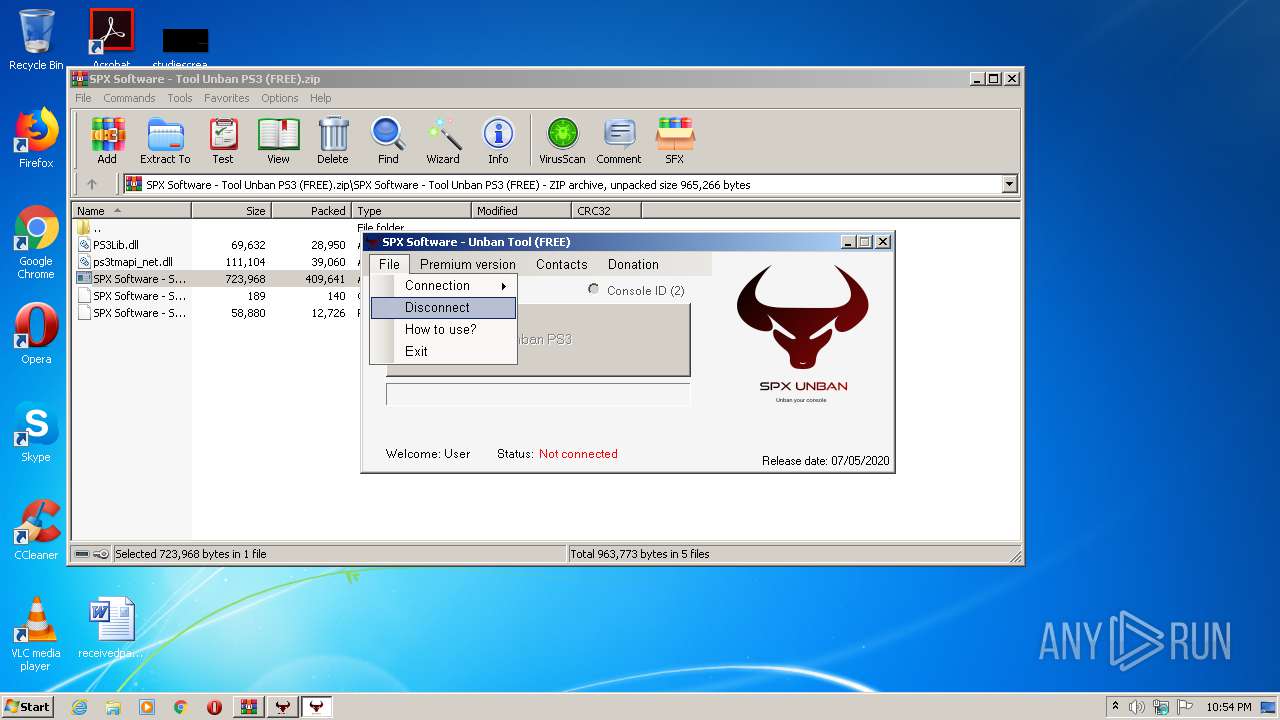Image resolution: width=1280 pixels, height=720 pixels.
Task: Open the View toolbar icon
Action: [278, 140]
